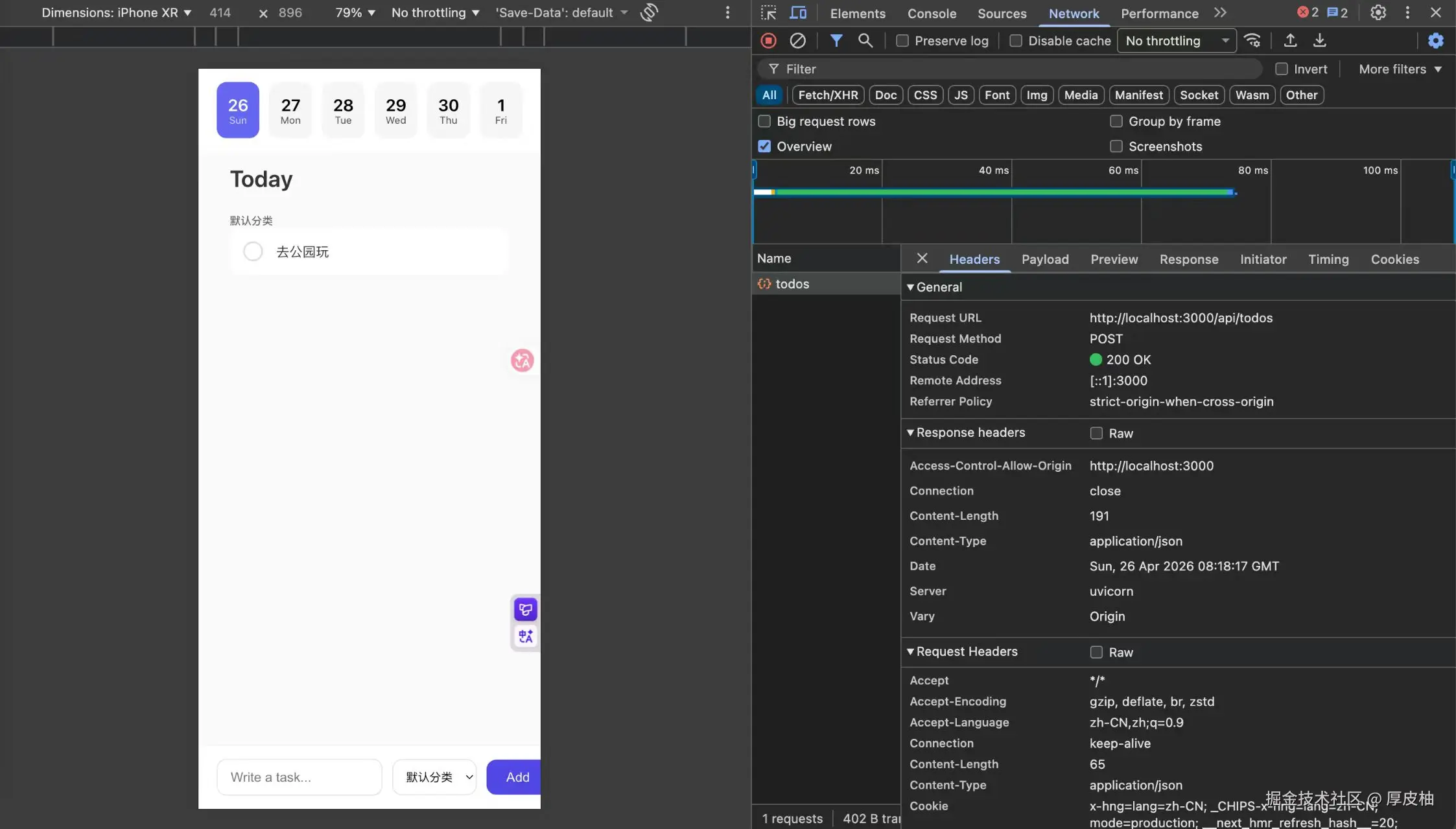Click the record network log button

click(768, 41)
